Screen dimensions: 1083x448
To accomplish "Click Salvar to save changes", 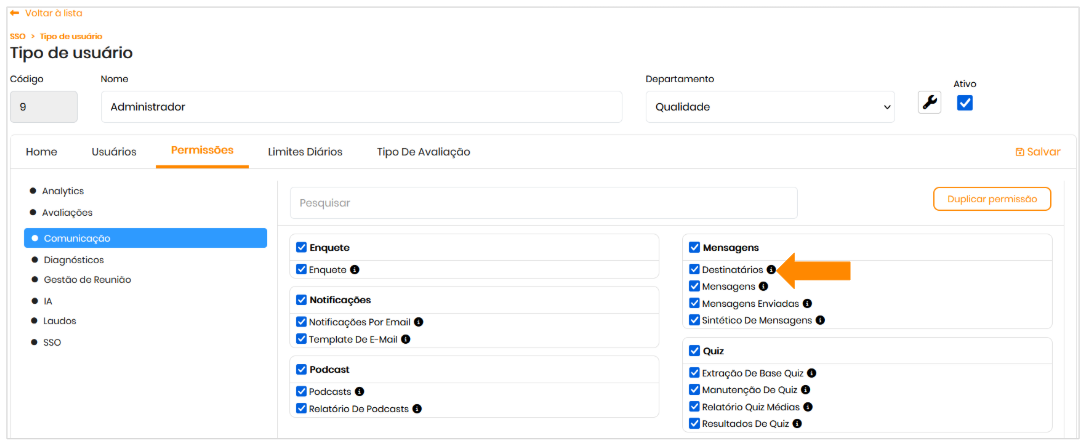I will pyautogui.click(x=1037, y=152).
